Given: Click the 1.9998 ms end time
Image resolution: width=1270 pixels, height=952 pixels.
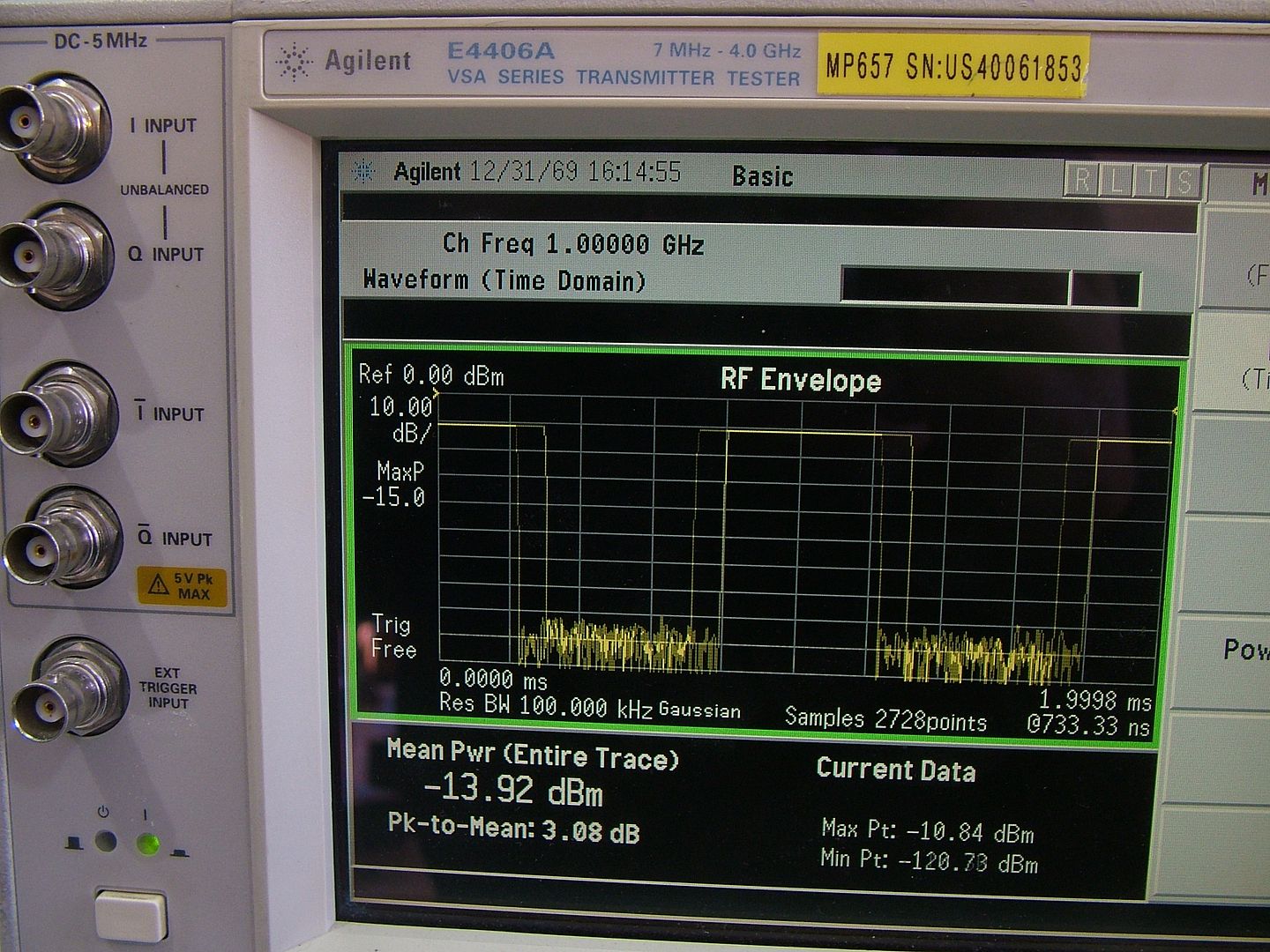Looking at the screenshot, I should coord(1095,701).
